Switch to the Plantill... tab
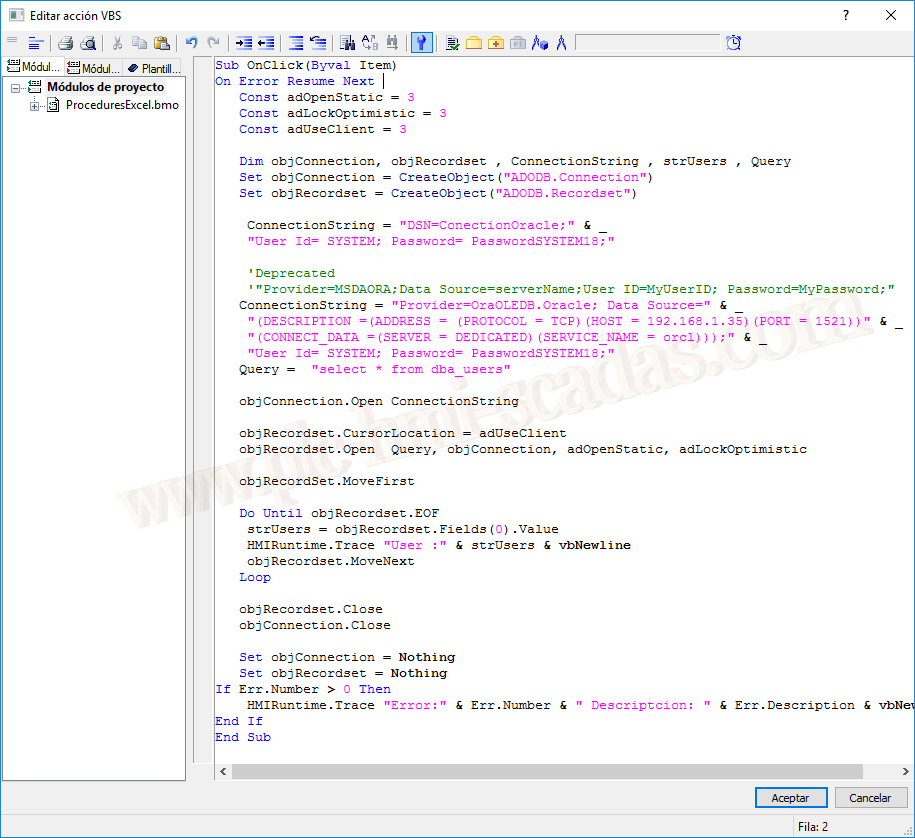The height and width of the screenshot is (838, 915). pyautogui.click(x=154, y=68)
